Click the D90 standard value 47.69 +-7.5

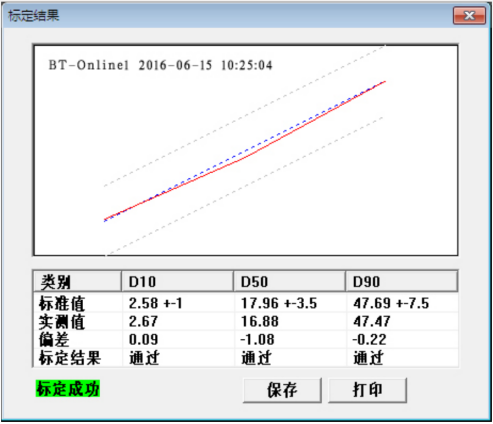coord(391,303)
